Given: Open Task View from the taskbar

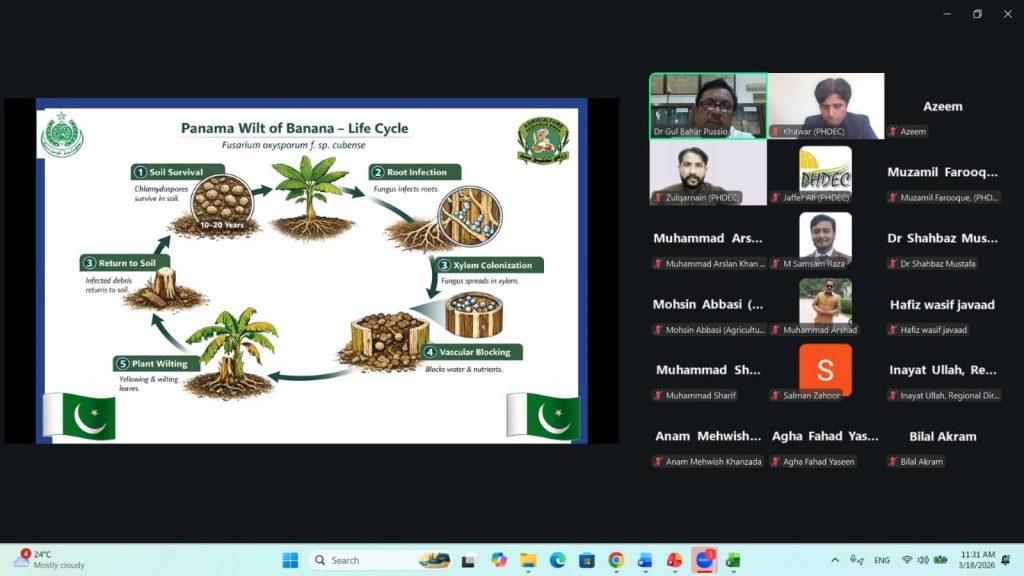Looking at the screenshot, I should pyautogui.click(x=468, y=560).
